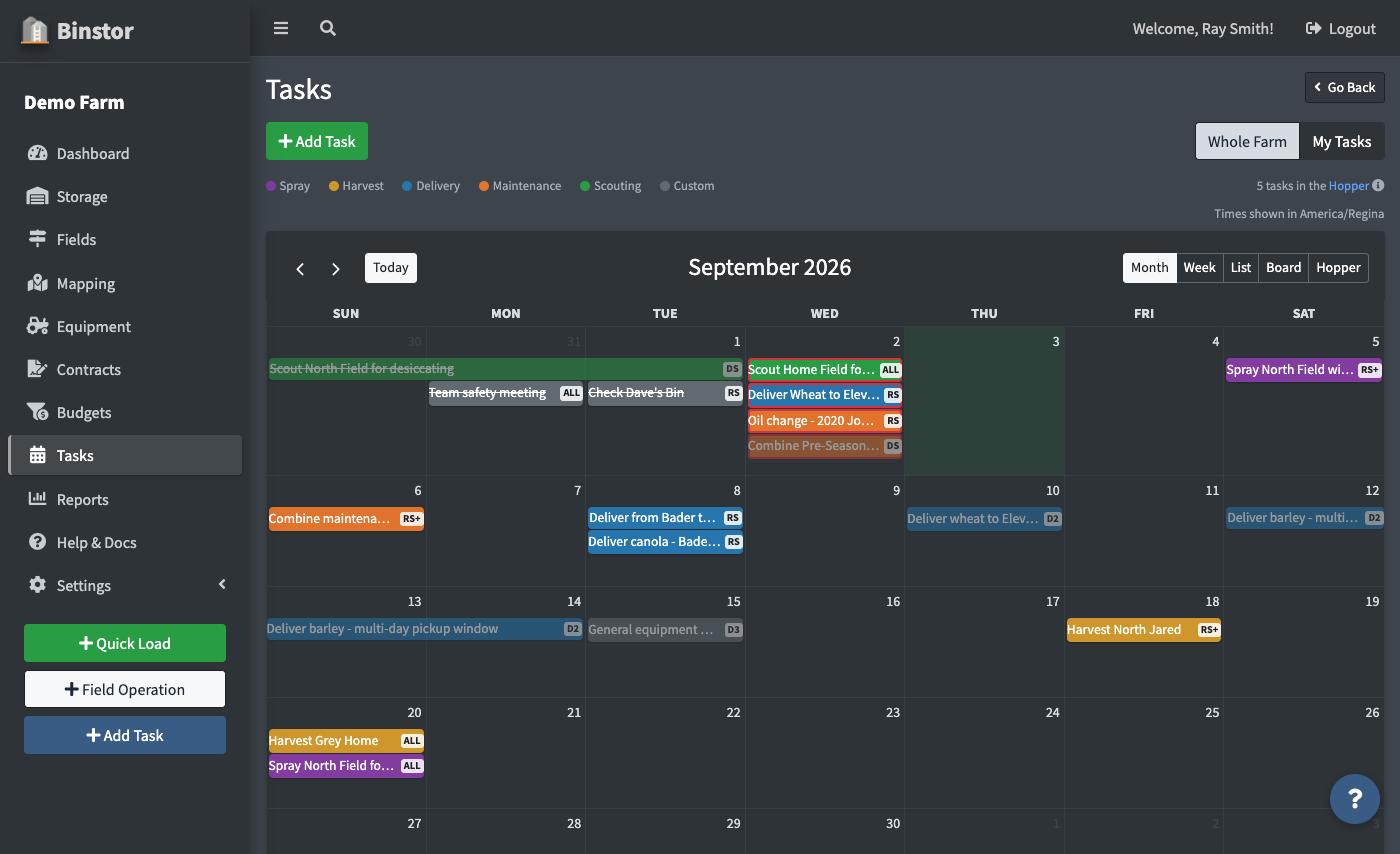Click the Dashboard gauge icon
This screenshot has width=1400, height=854.
point(37,153)
